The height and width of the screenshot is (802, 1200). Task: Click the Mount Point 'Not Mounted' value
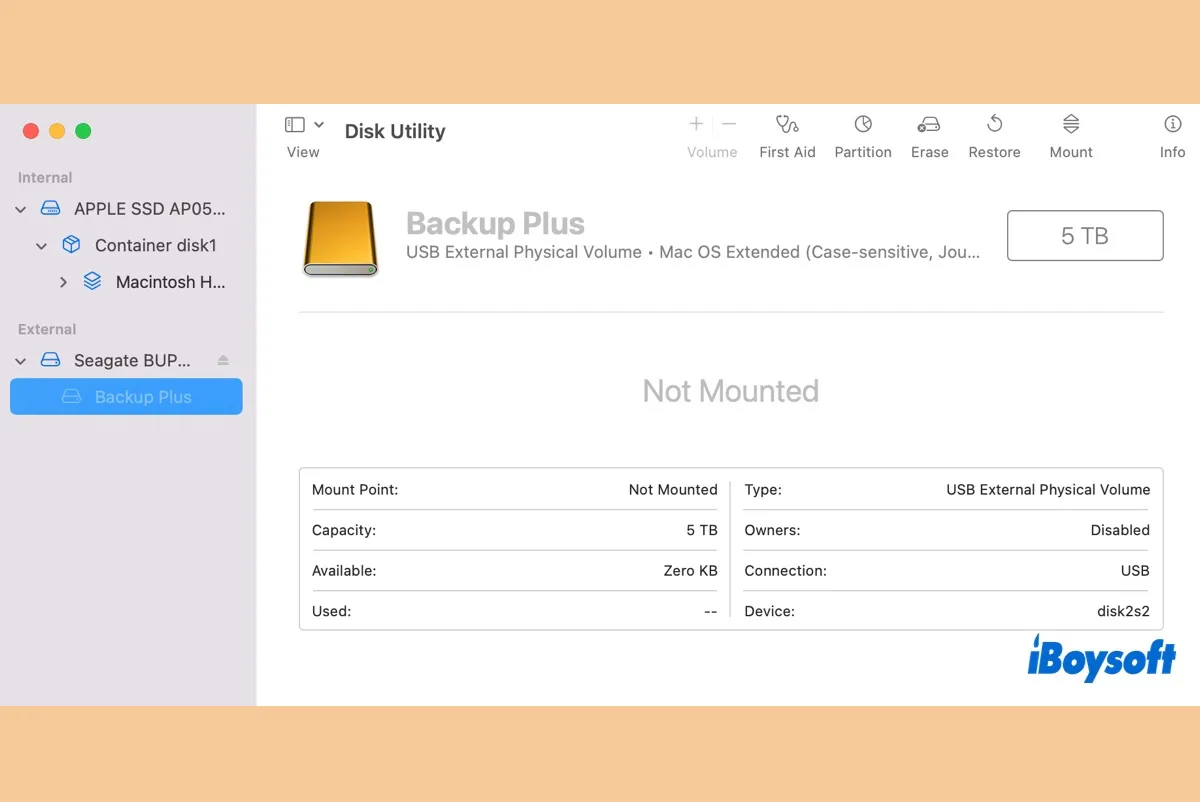tap(673, 490)
